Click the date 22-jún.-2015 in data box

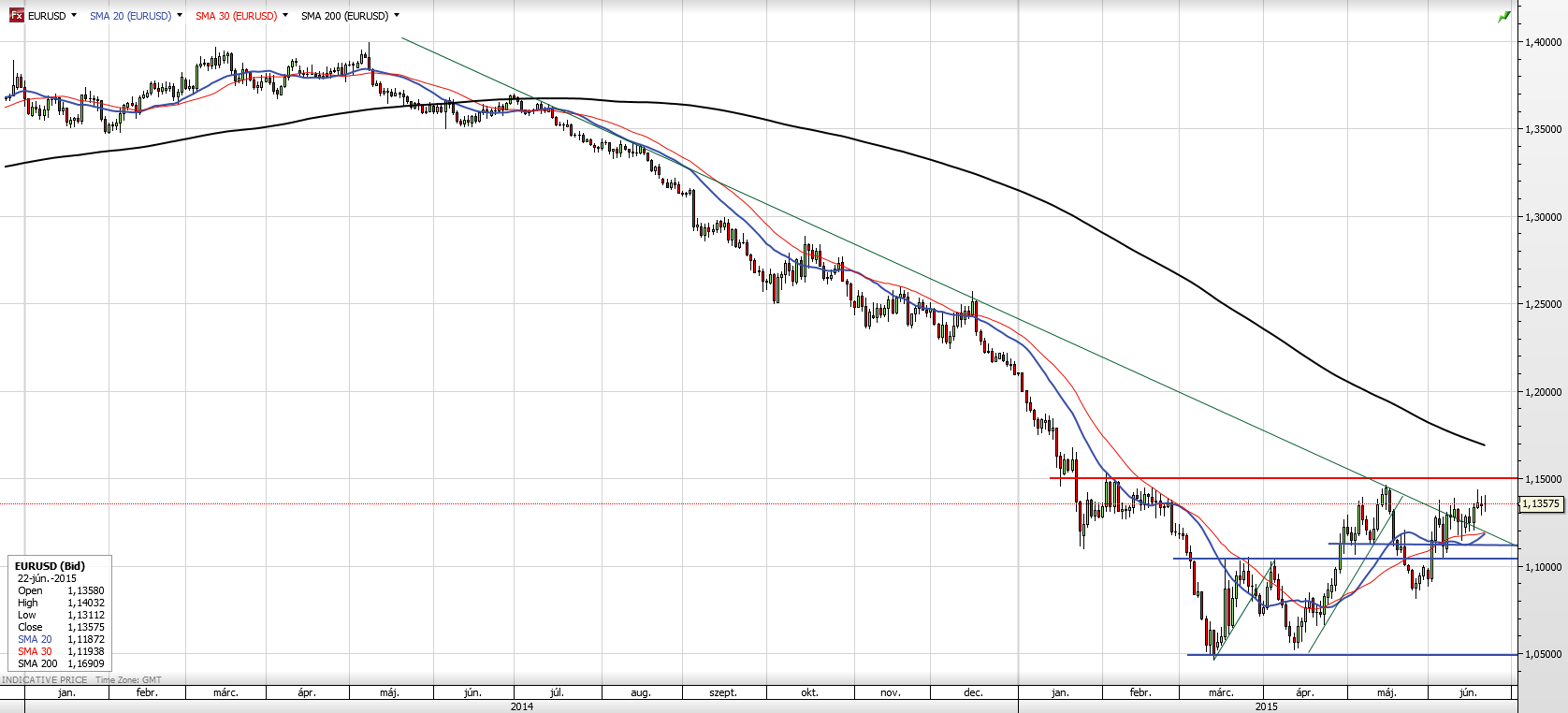coord(47,578)
